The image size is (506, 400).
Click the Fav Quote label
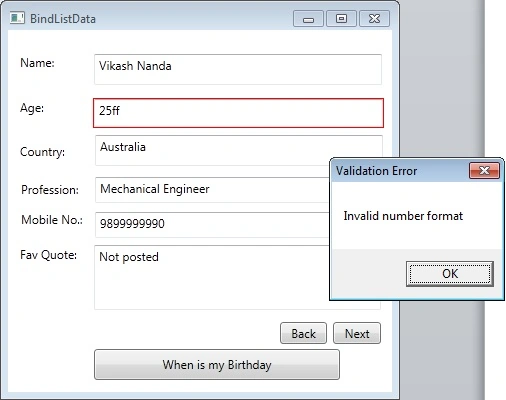[x=48, y=255]
